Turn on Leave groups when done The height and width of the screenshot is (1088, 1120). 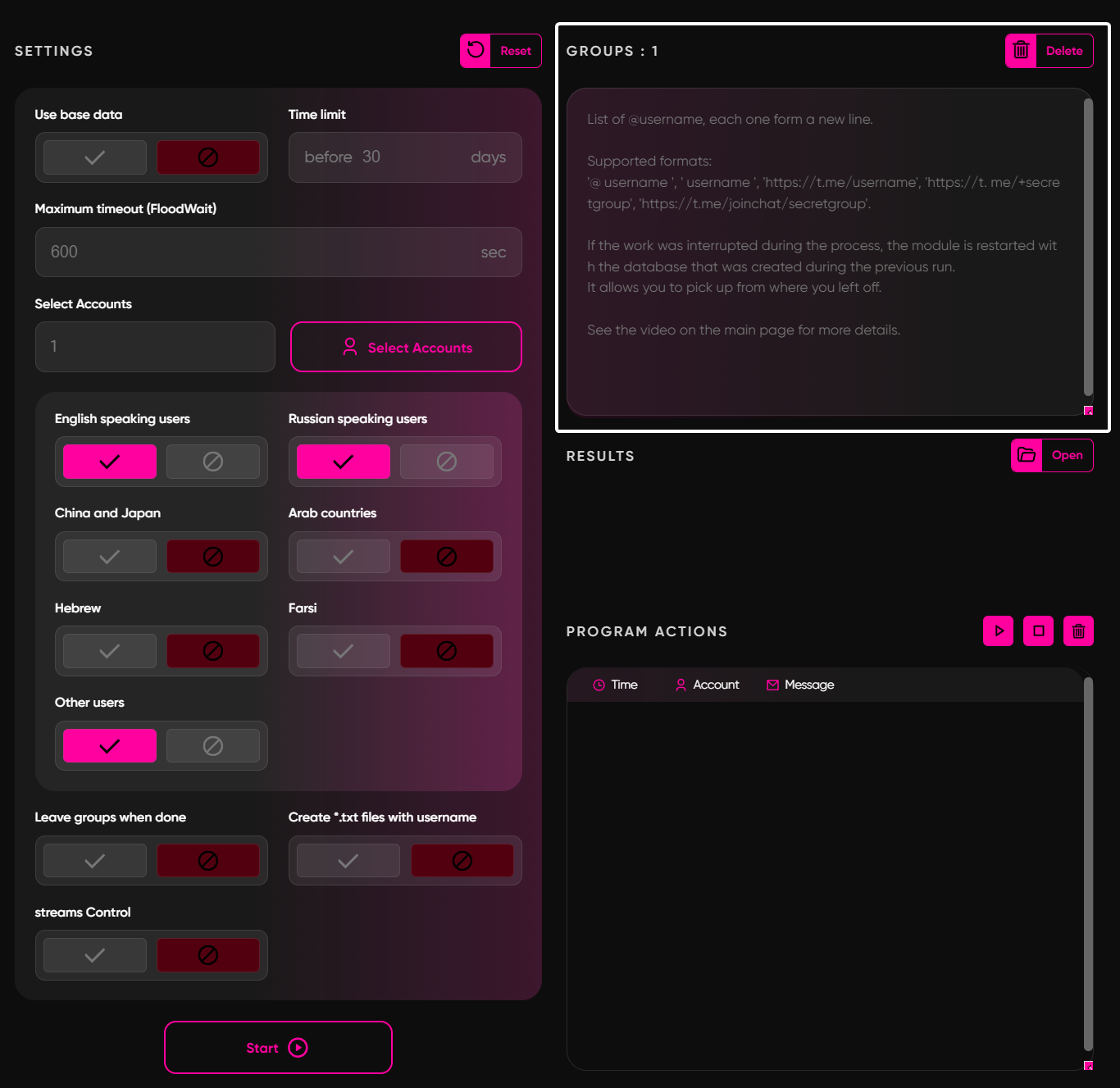click(95, 861)
